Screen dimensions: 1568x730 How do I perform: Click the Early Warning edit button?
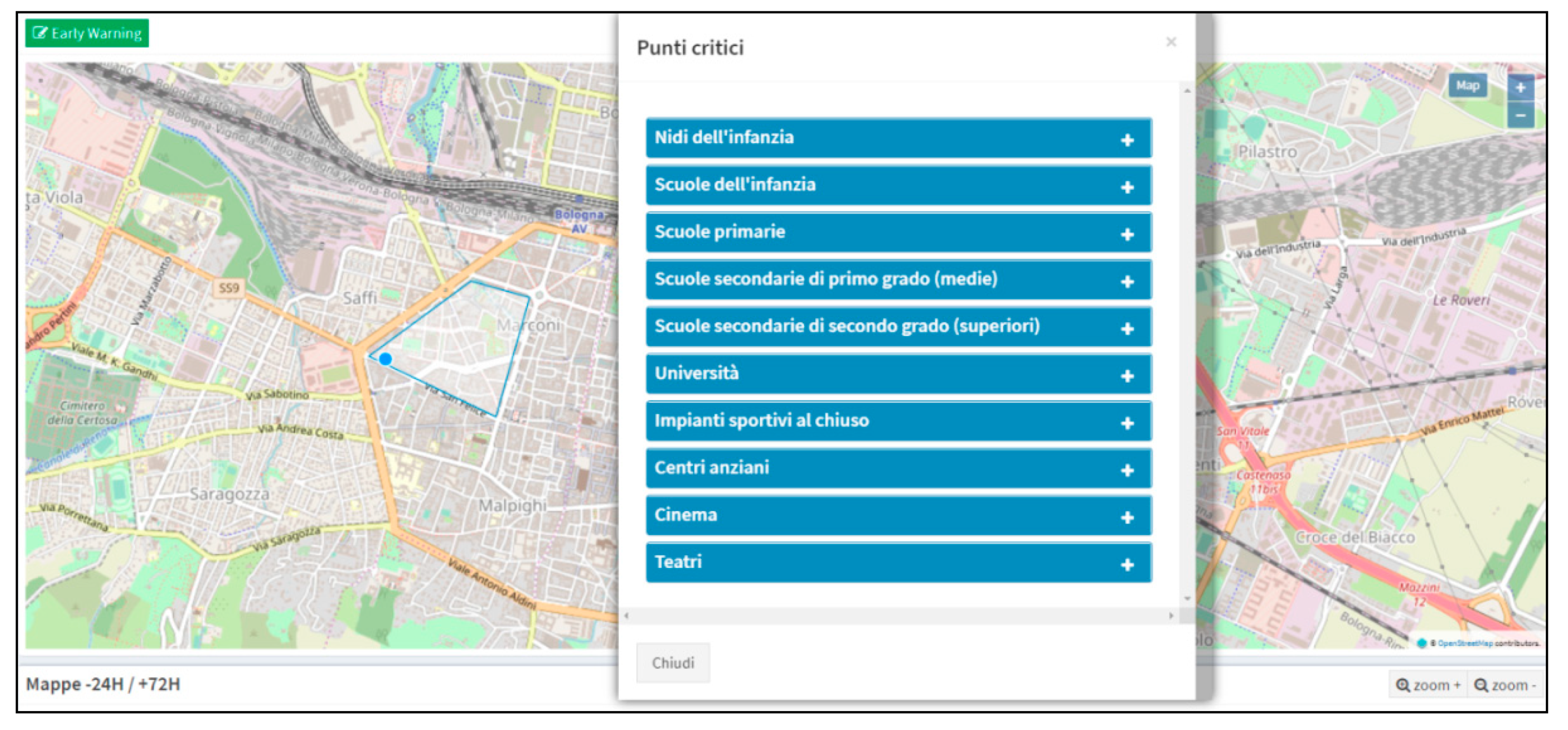coord(87,33)
